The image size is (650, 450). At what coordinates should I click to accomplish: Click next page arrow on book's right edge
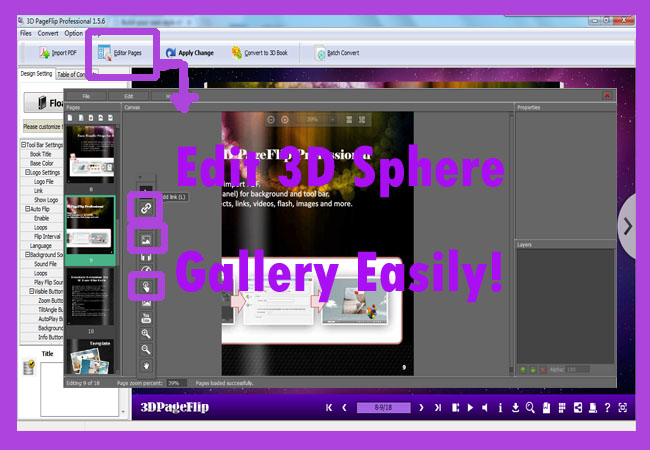coord(628,227)
